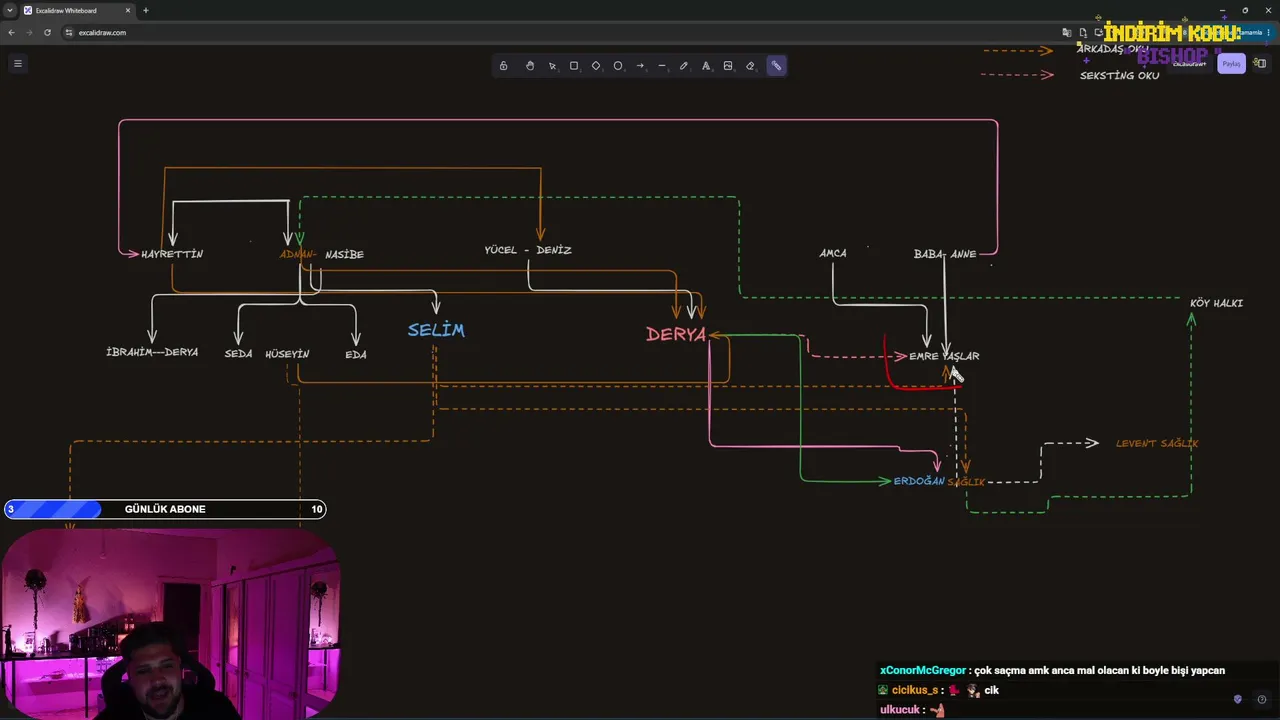1280x720 pixels.
Task: Click the shield icon near help
Action: (x=1238, y=699)
